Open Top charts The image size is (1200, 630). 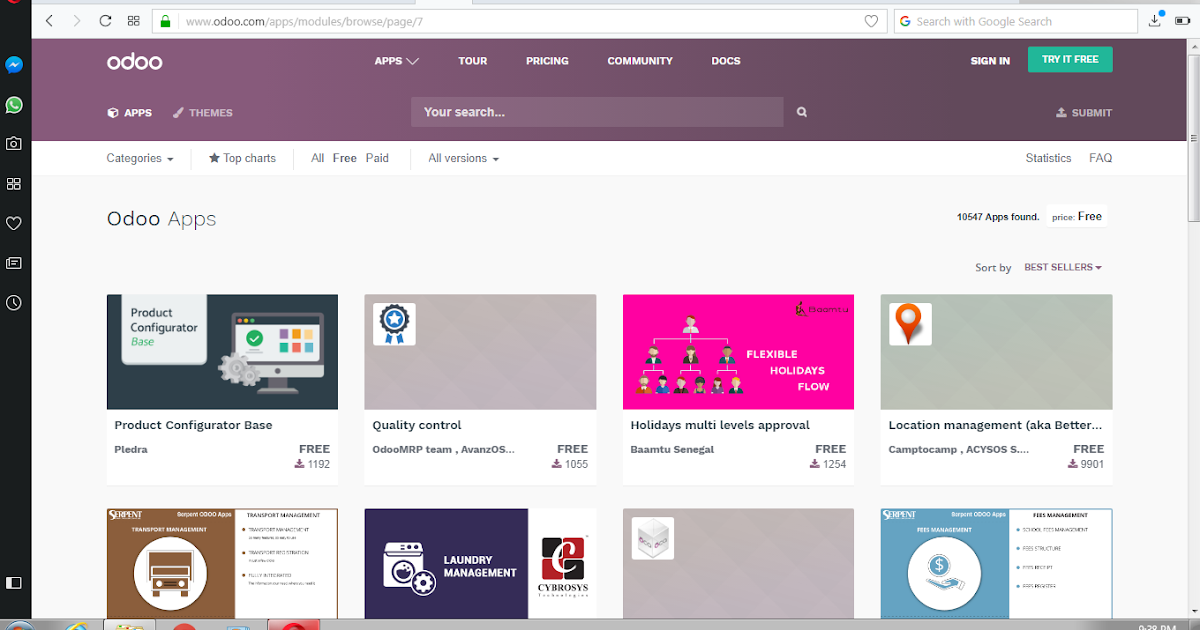click(242, 158)
